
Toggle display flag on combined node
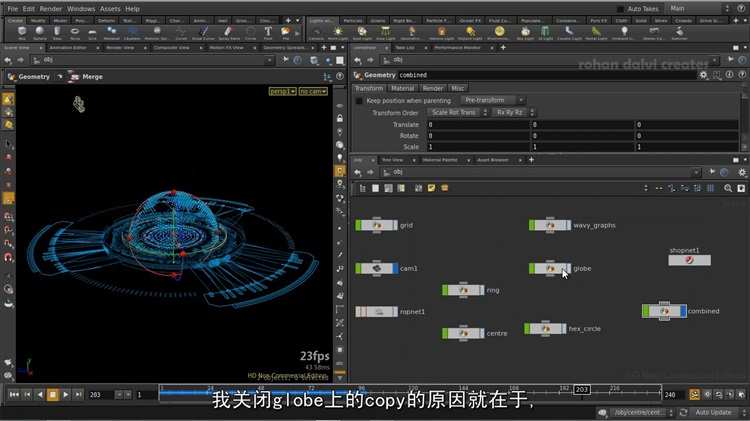coord(683,311)
